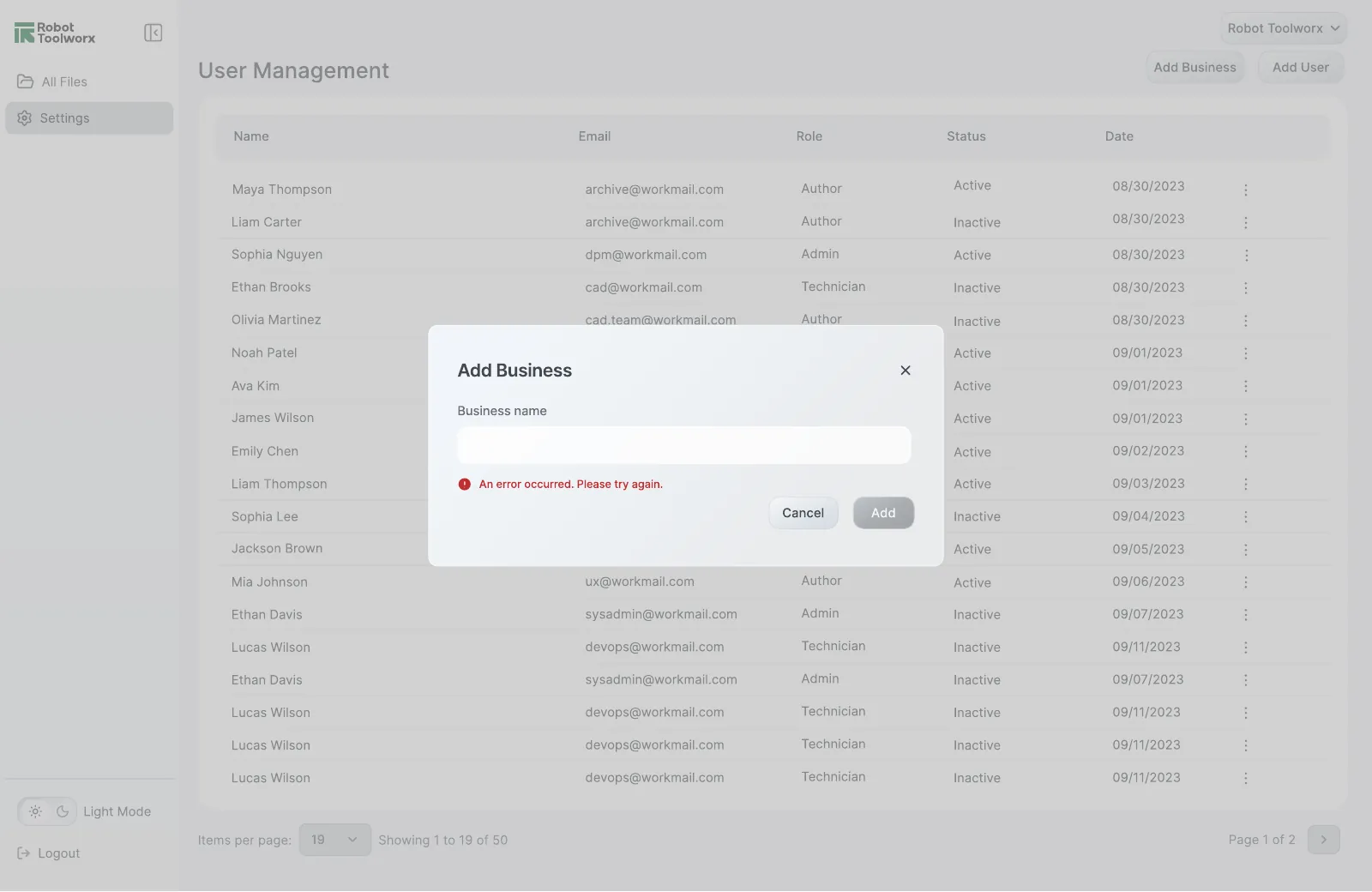The image size is (1372, 892).
Task: Select the dpm@workmail.com email cell
Action: click(x=646, y=255)
